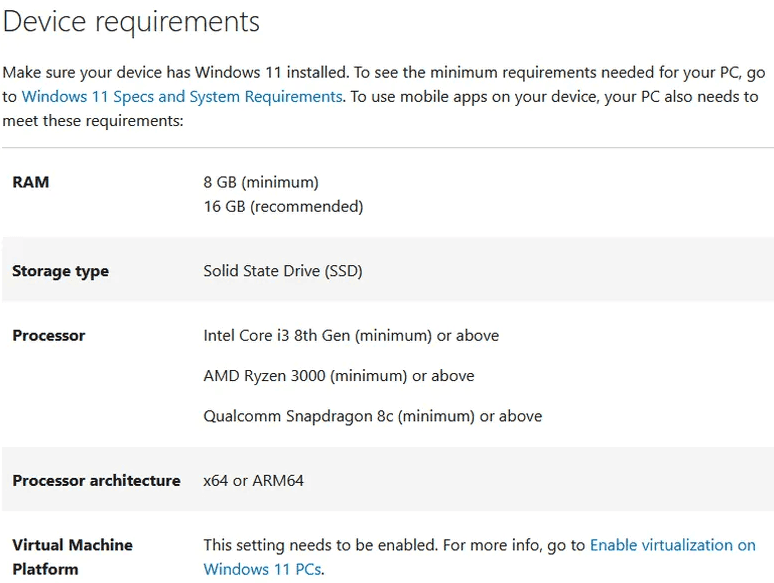Select the Storage type label
The image size is (774, 583).
click(x=60, y=271)
